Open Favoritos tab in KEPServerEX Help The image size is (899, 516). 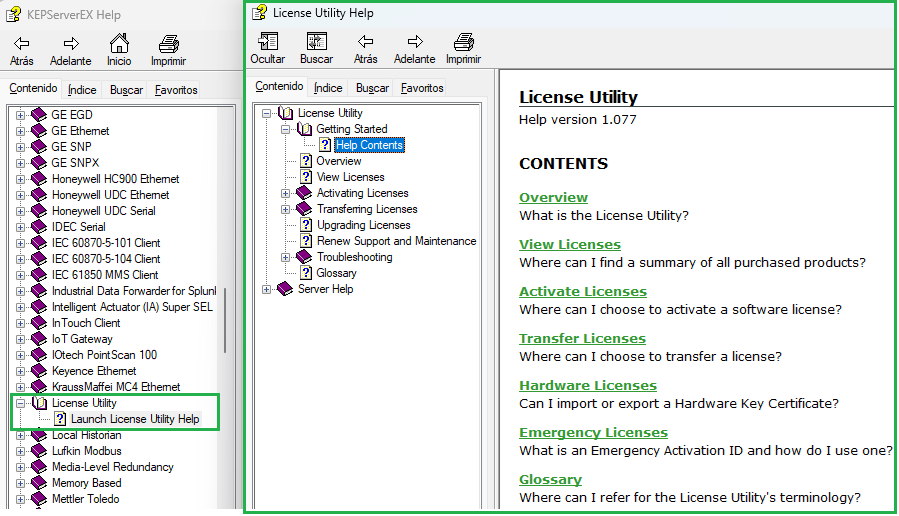(x=176, y=90)
